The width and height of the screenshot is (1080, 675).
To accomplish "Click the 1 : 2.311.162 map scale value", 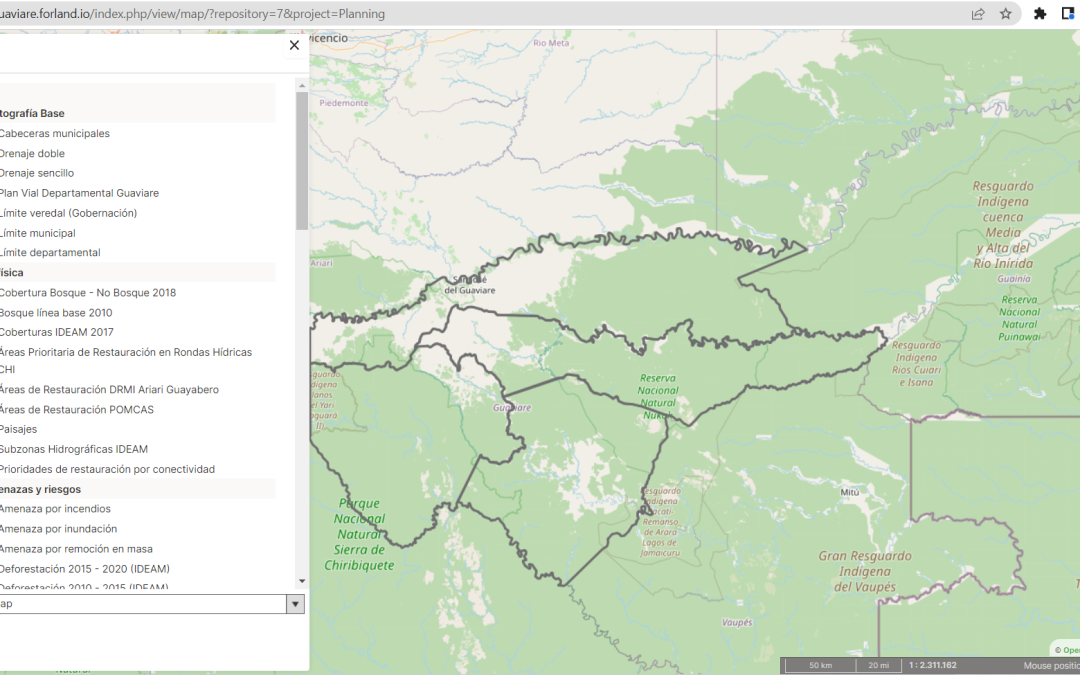I will pos(933,665).
